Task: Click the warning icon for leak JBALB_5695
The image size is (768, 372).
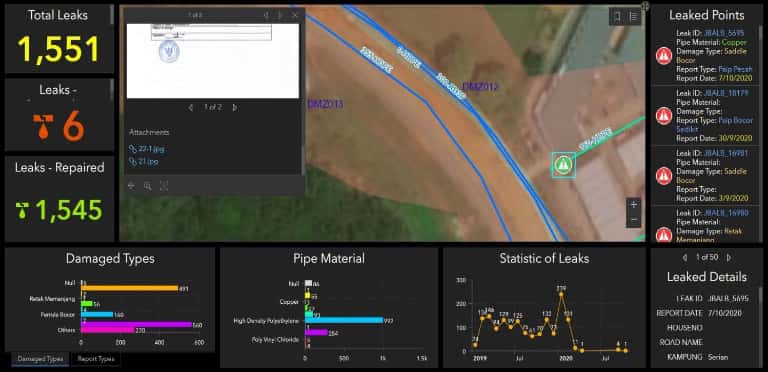Action: [x=664, y=56]
